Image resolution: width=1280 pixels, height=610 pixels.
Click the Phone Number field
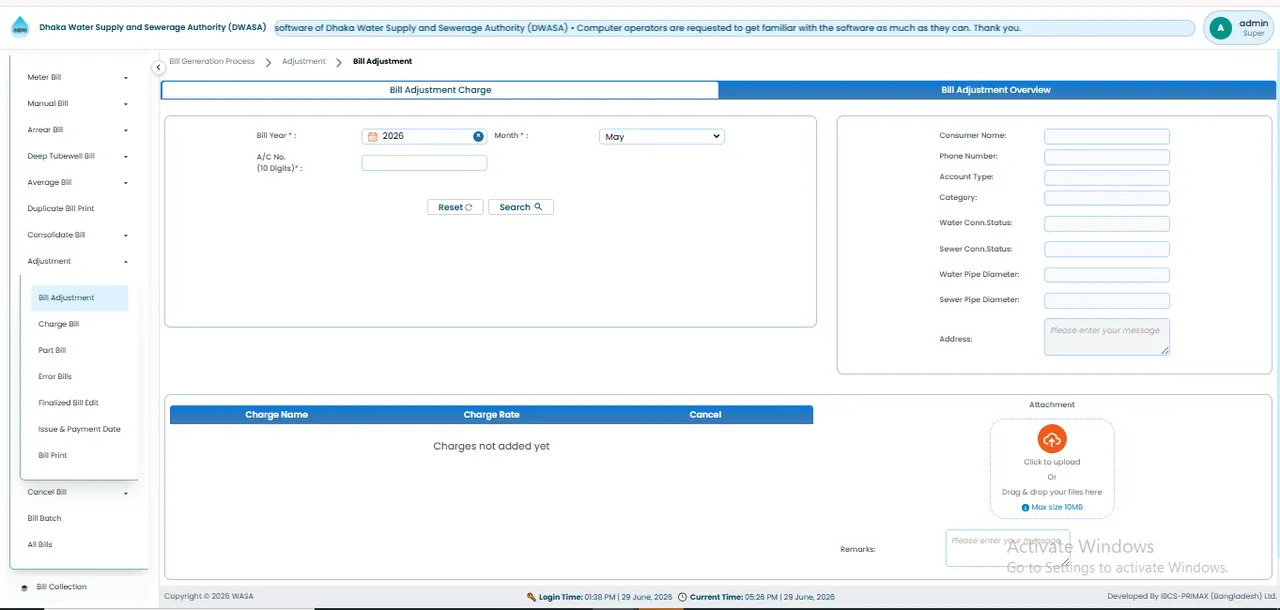pos(1107,157)
